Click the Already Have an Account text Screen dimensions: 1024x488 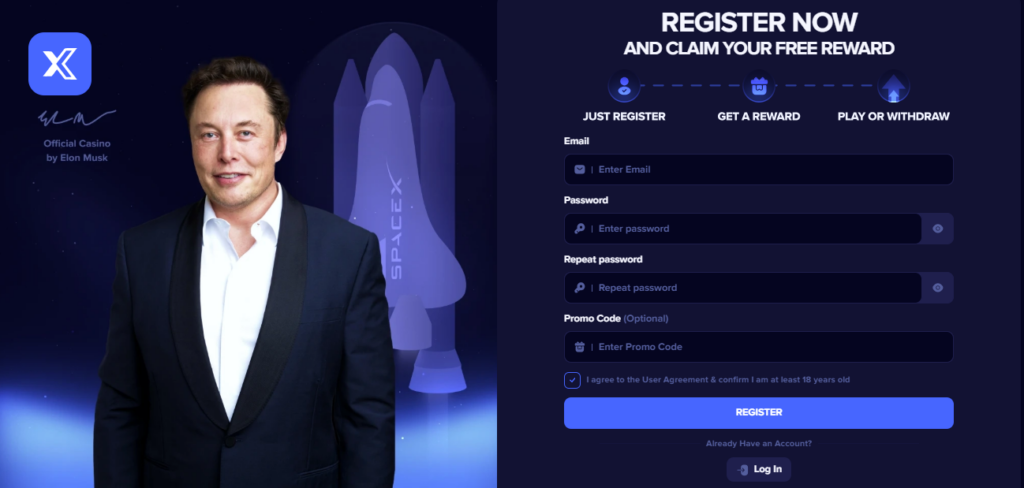click(x=758, y=444)
